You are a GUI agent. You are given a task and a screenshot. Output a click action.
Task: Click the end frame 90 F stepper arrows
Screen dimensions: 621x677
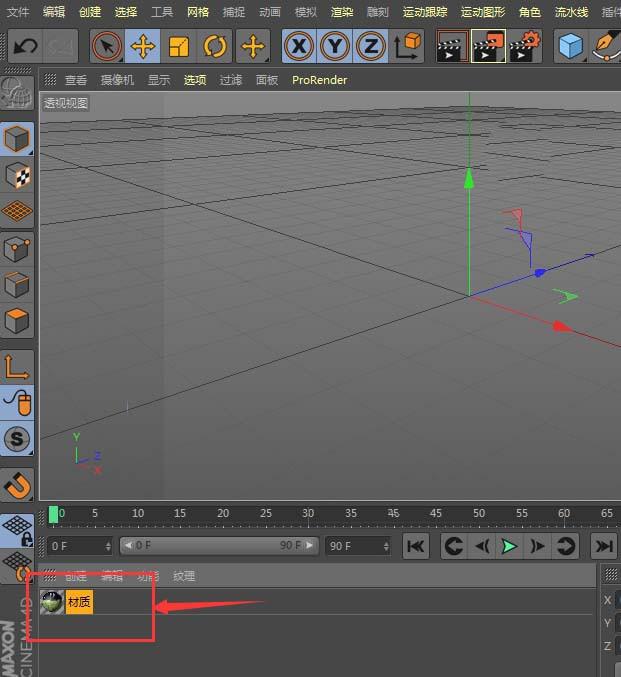pyautogui.click(x=385, y=546)
